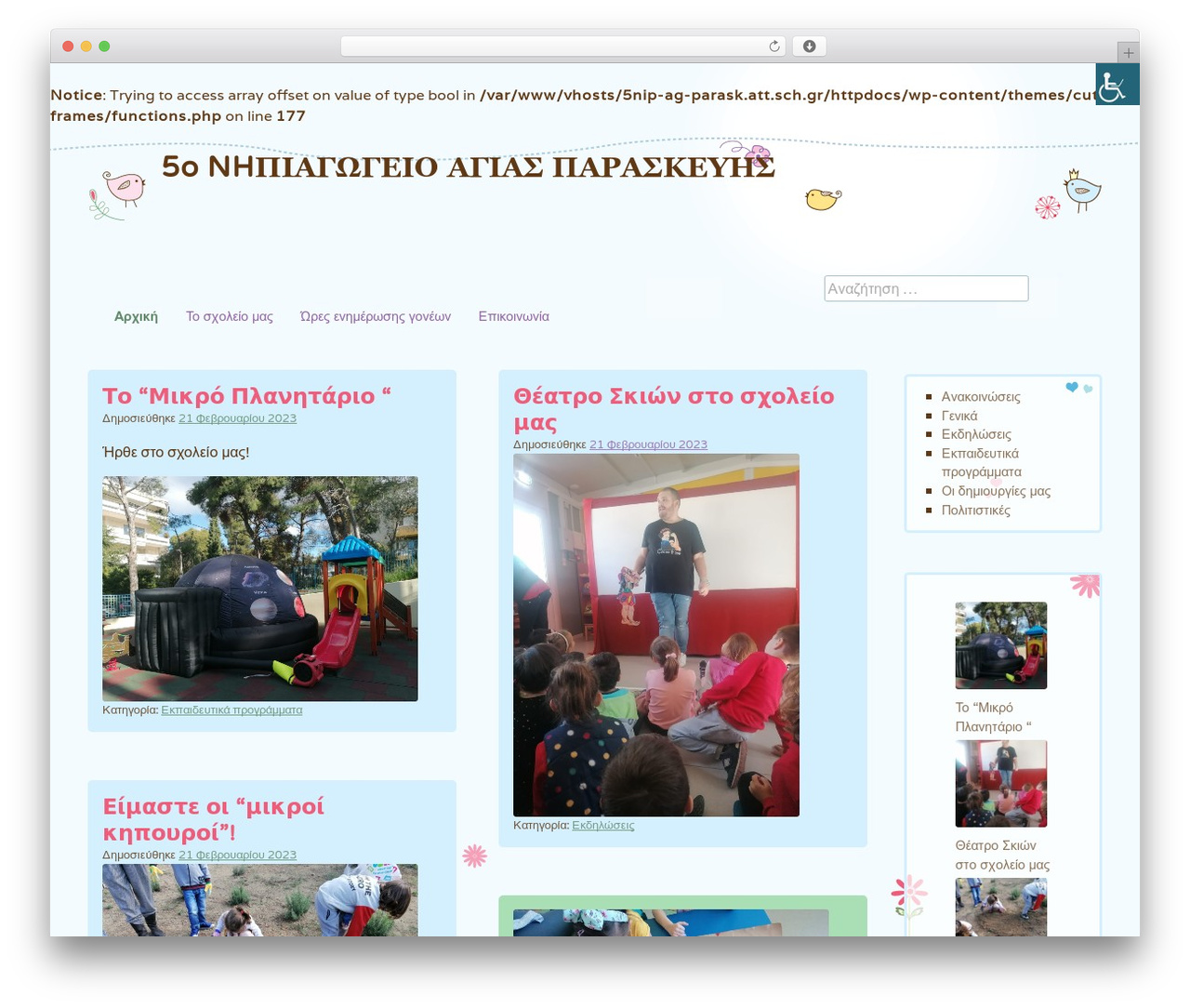Open category link Εκδηλώσεις below theatre photo
1190x1008 pixels.
[602, 825]
